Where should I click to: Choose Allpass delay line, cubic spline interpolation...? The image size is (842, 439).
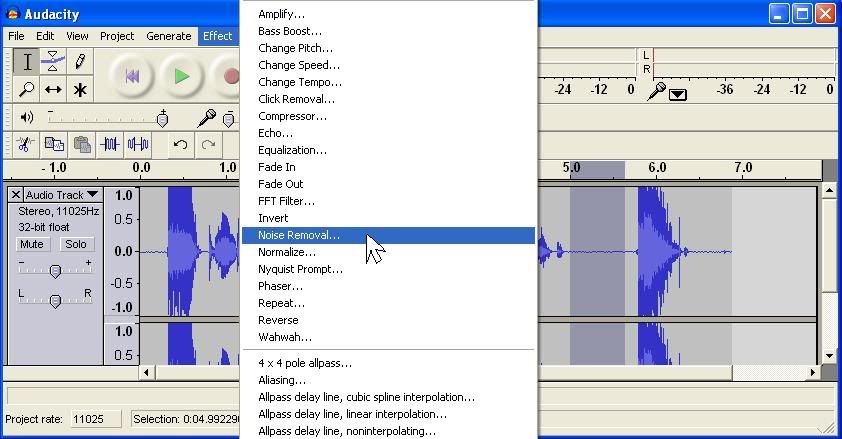tap(388, 397)
